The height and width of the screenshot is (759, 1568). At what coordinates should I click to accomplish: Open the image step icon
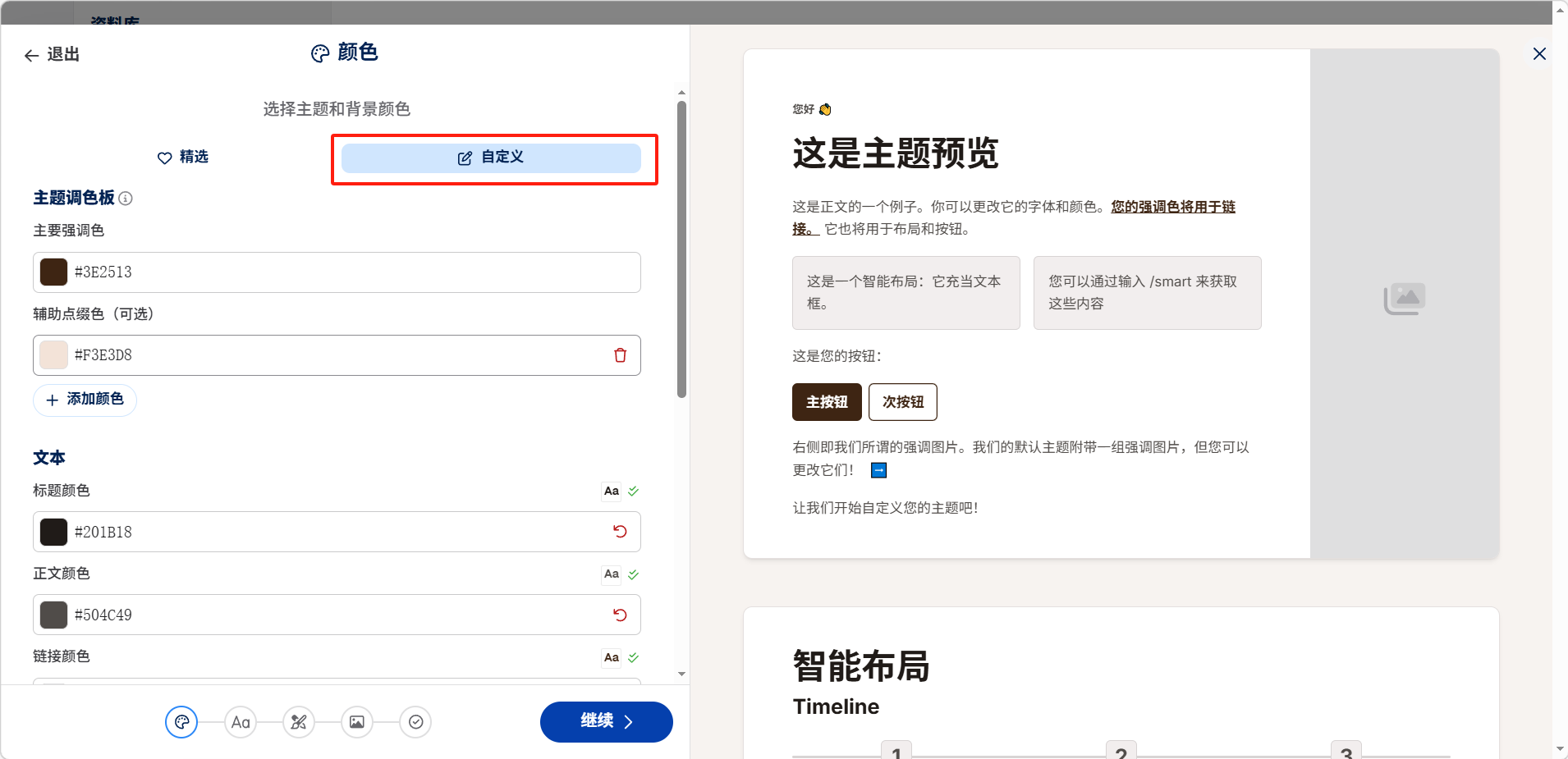357,722
